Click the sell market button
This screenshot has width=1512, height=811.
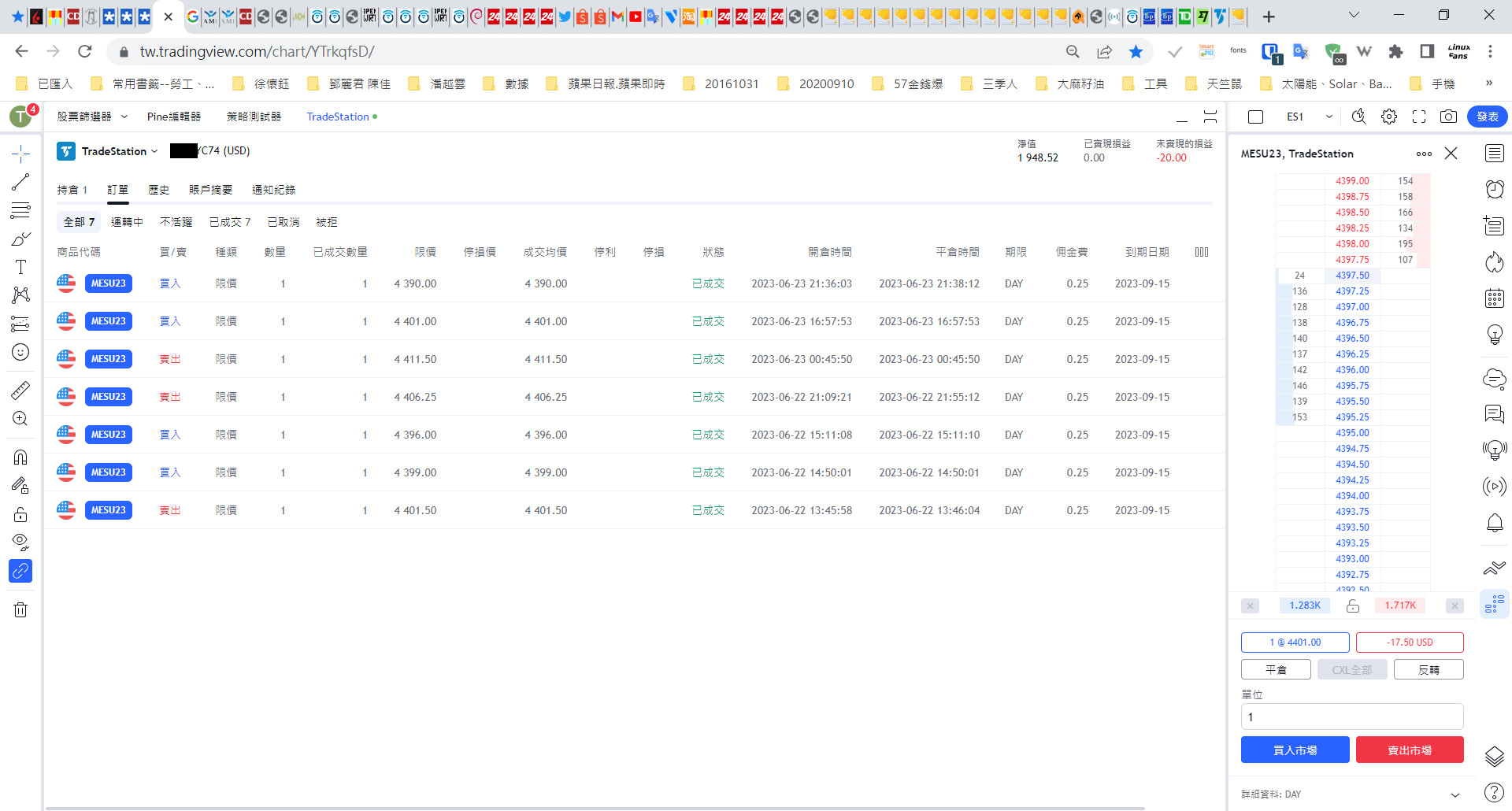coord(1410,750)
